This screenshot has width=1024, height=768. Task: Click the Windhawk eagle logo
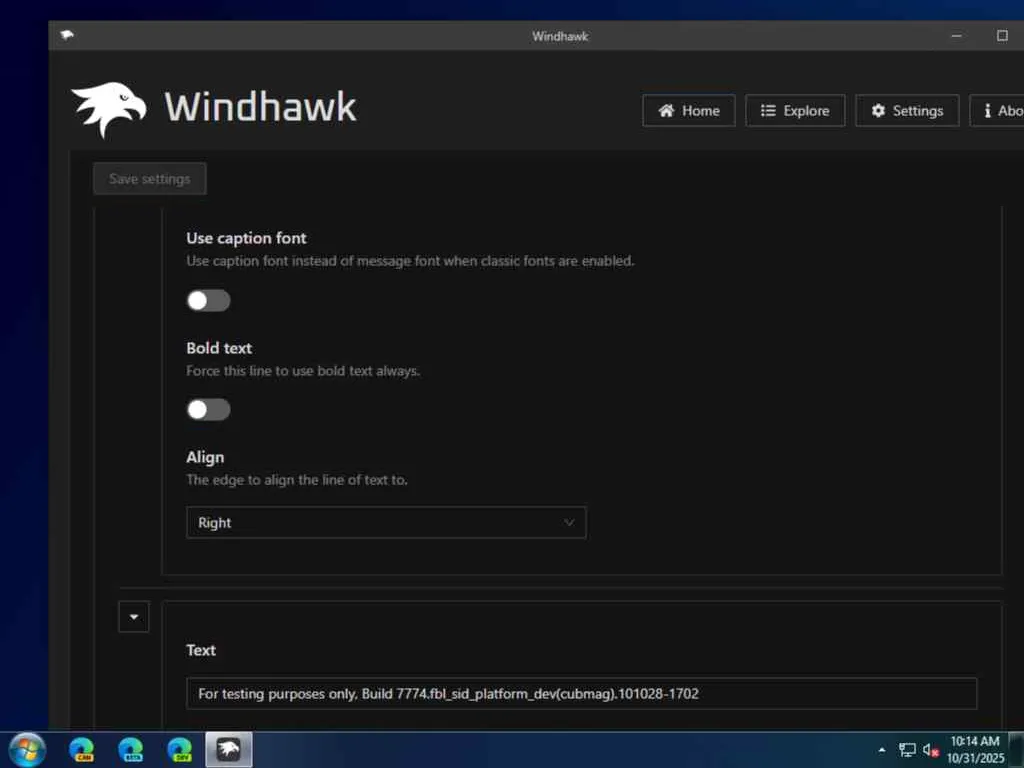109,109
